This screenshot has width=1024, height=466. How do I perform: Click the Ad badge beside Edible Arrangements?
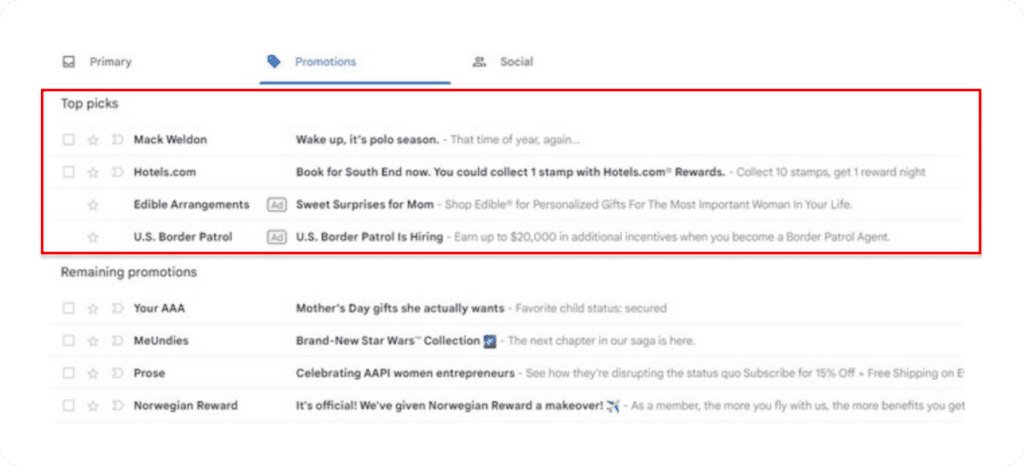pyautogui.click(x=277, y=205)
